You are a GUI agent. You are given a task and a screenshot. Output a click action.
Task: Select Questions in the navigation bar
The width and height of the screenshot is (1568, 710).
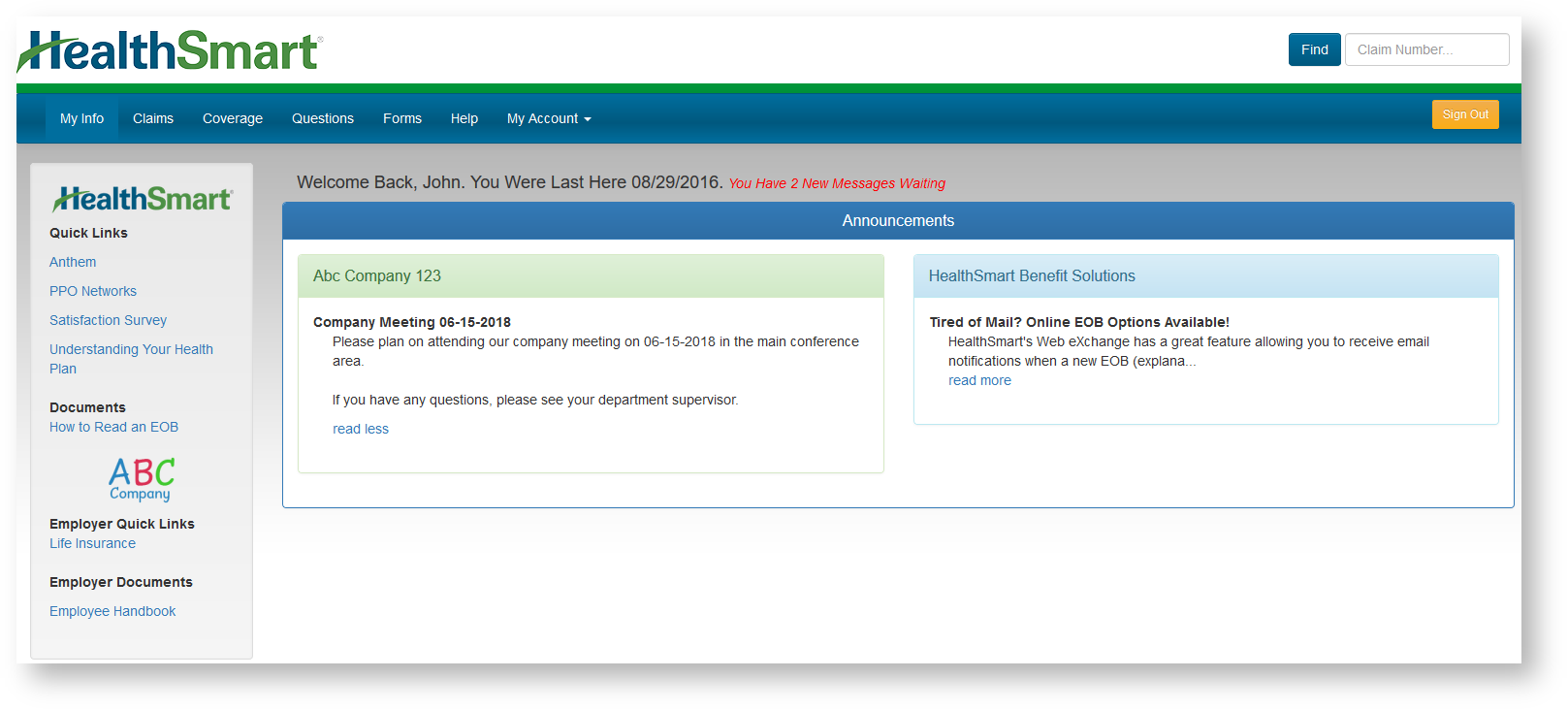tap(323, 118)
